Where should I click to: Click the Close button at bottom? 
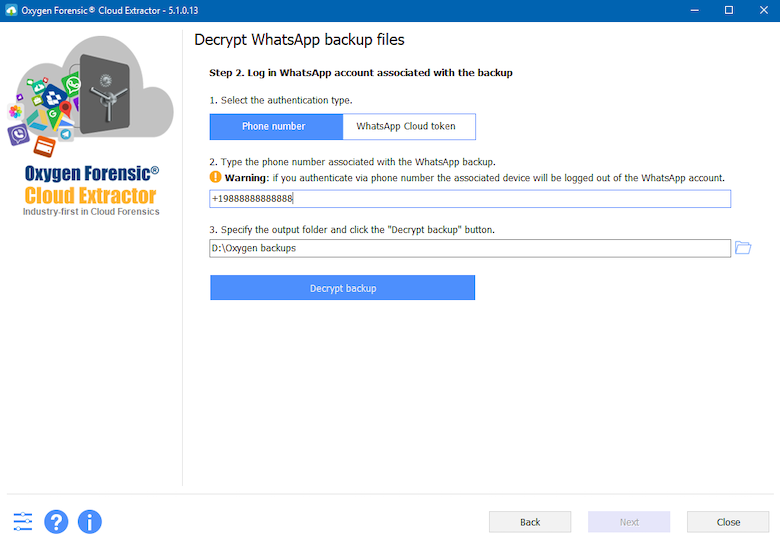tap(728, 522)
